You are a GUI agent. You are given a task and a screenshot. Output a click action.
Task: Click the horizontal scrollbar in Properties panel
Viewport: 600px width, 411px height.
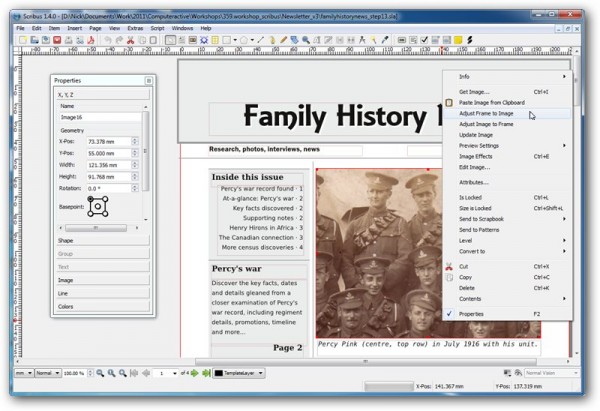click(97, 227)
